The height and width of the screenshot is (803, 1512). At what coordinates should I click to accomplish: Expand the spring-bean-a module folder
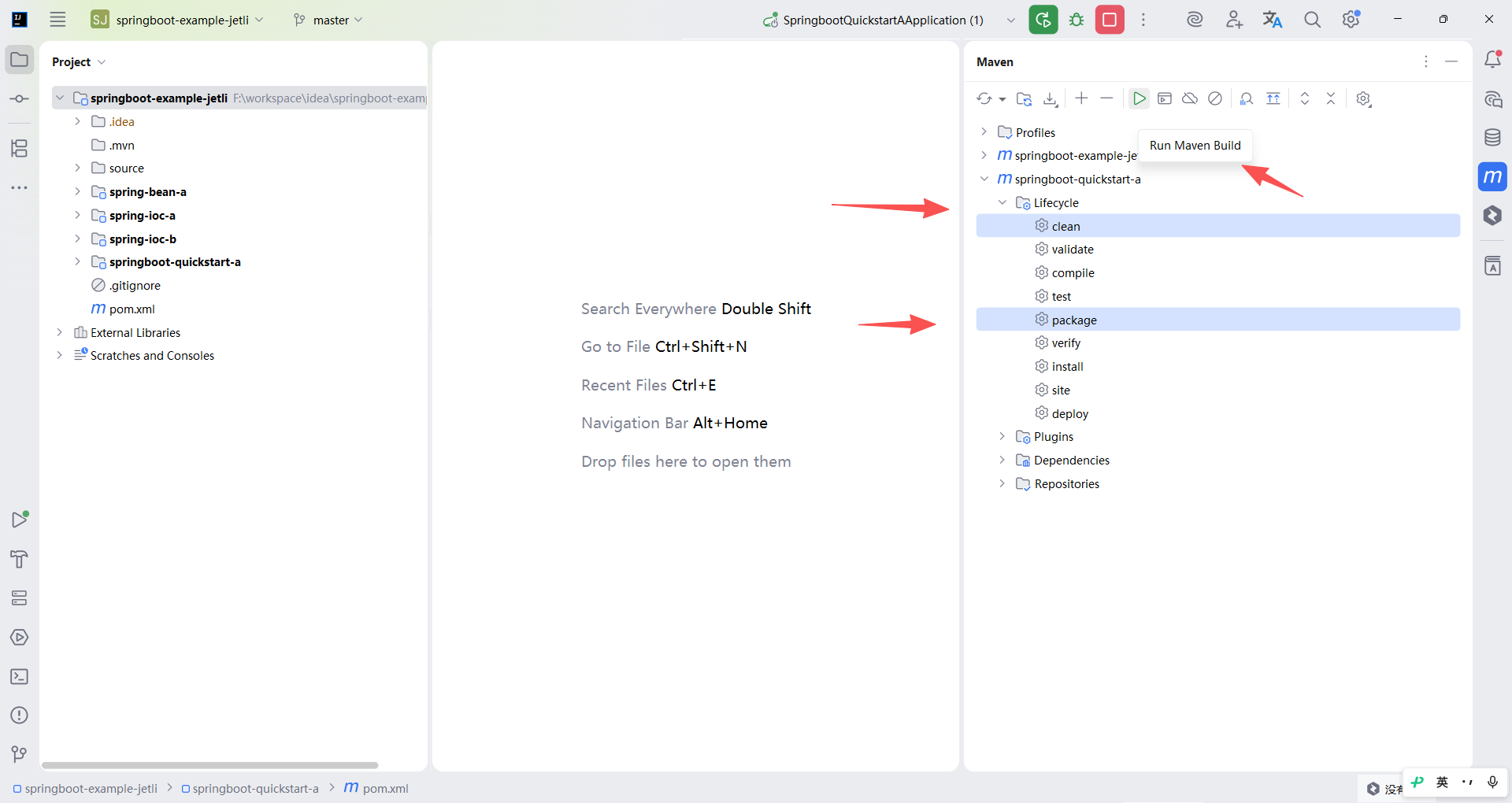tap(77, 191)
